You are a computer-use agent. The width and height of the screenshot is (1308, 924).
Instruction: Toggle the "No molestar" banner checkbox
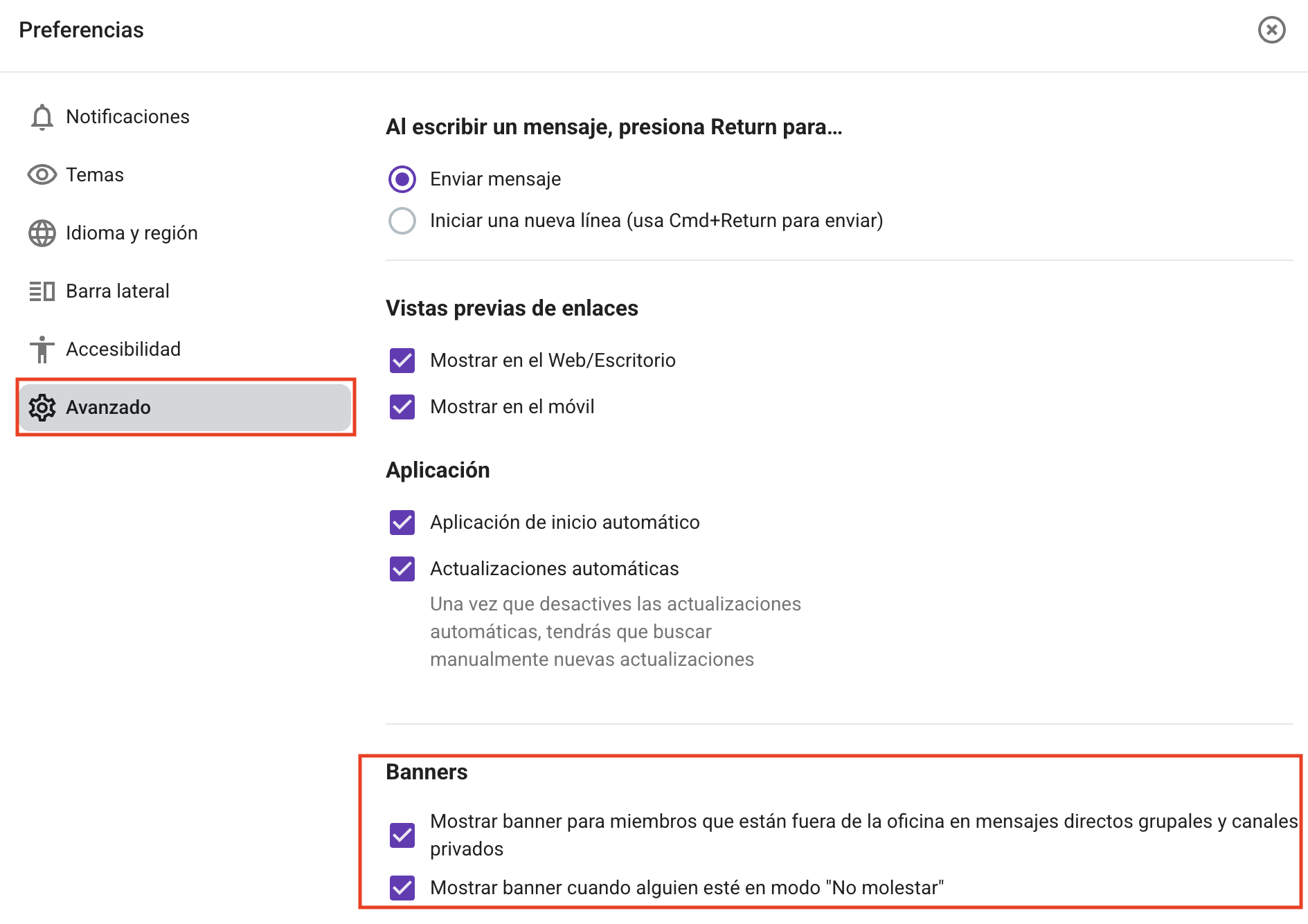click(x=402, y=888)
